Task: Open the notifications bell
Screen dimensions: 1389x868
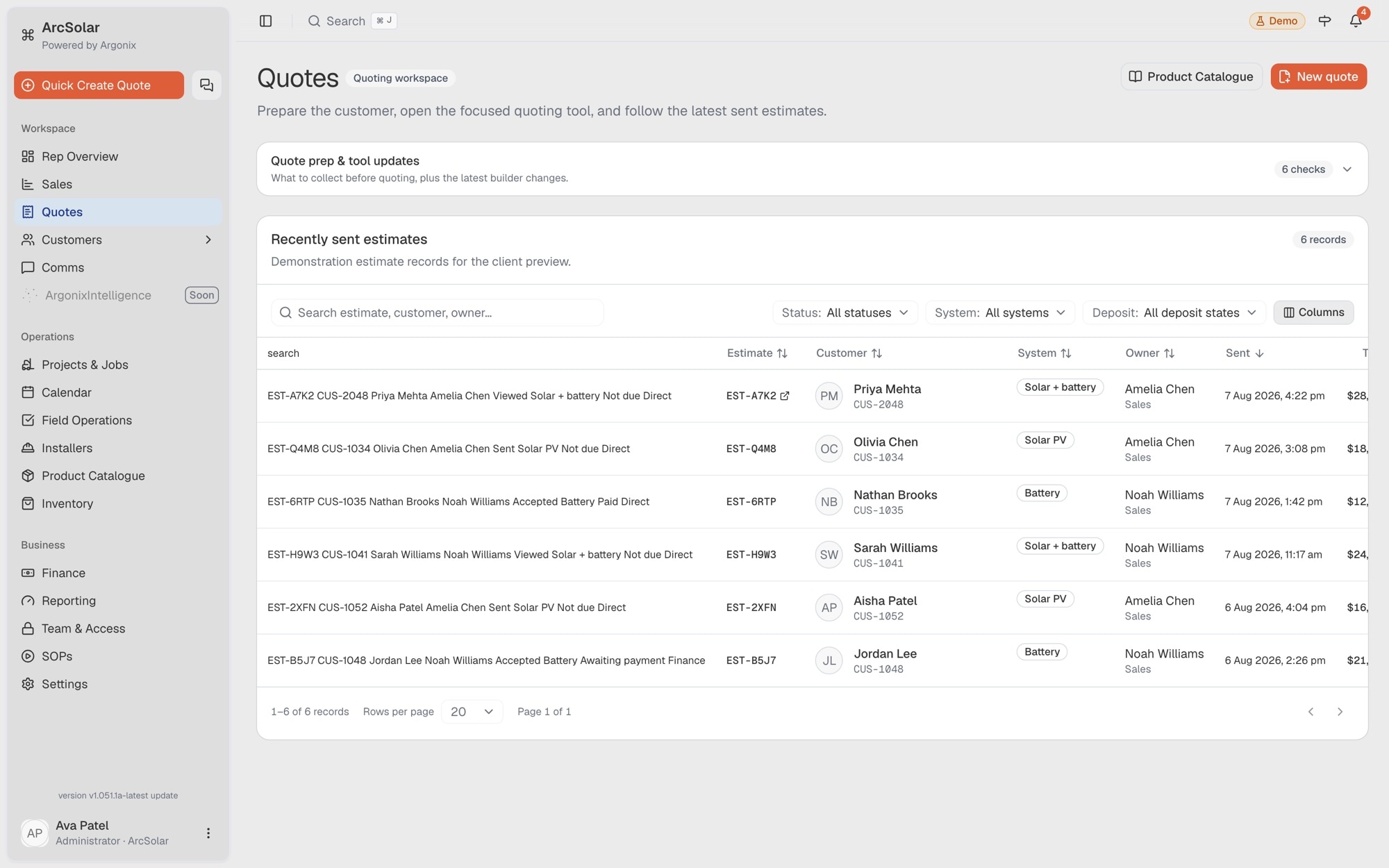Action: tap(1356, 21)
